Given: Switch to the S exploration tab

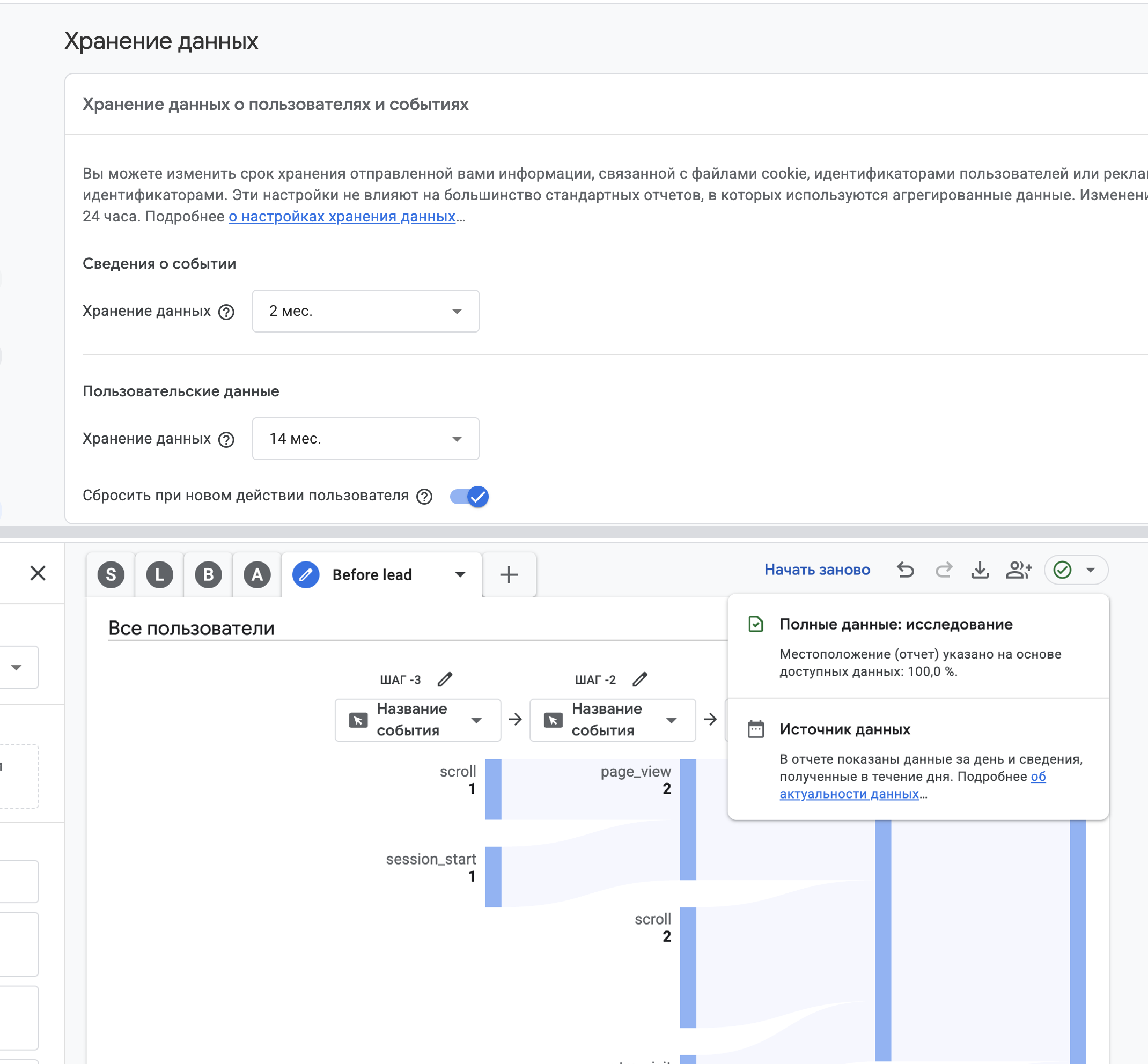Looking at the screenshot, I should 111,574.
